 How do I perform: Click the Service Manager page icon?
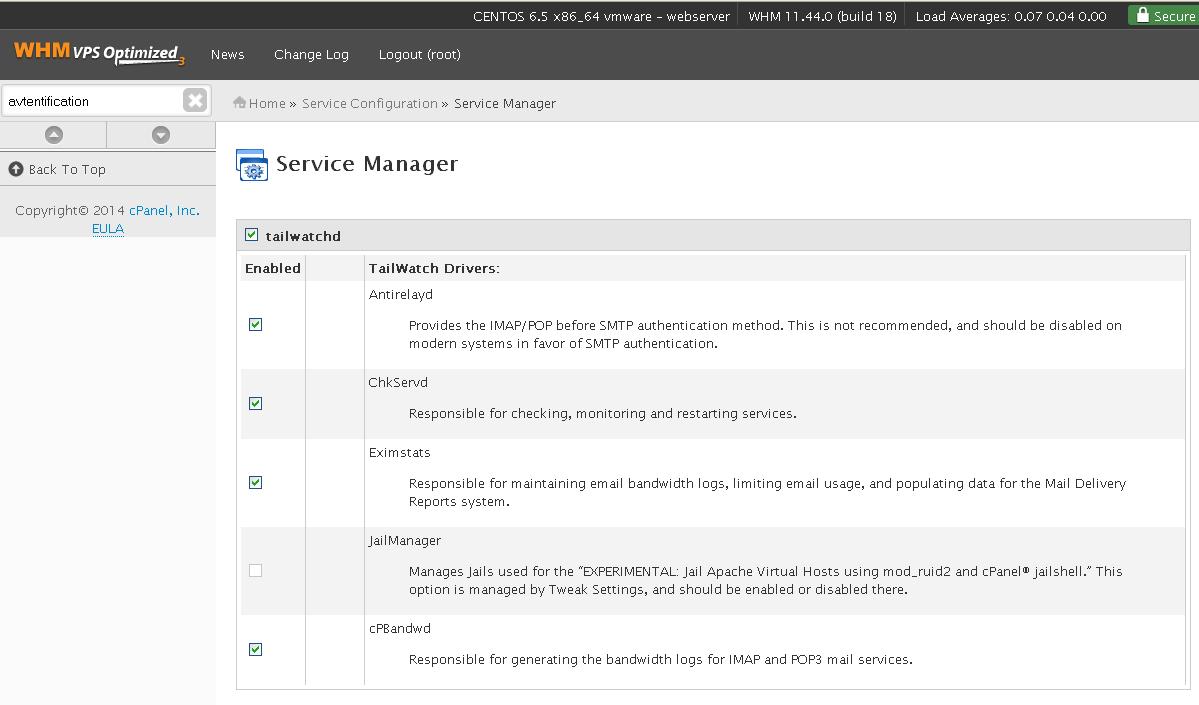252,164
